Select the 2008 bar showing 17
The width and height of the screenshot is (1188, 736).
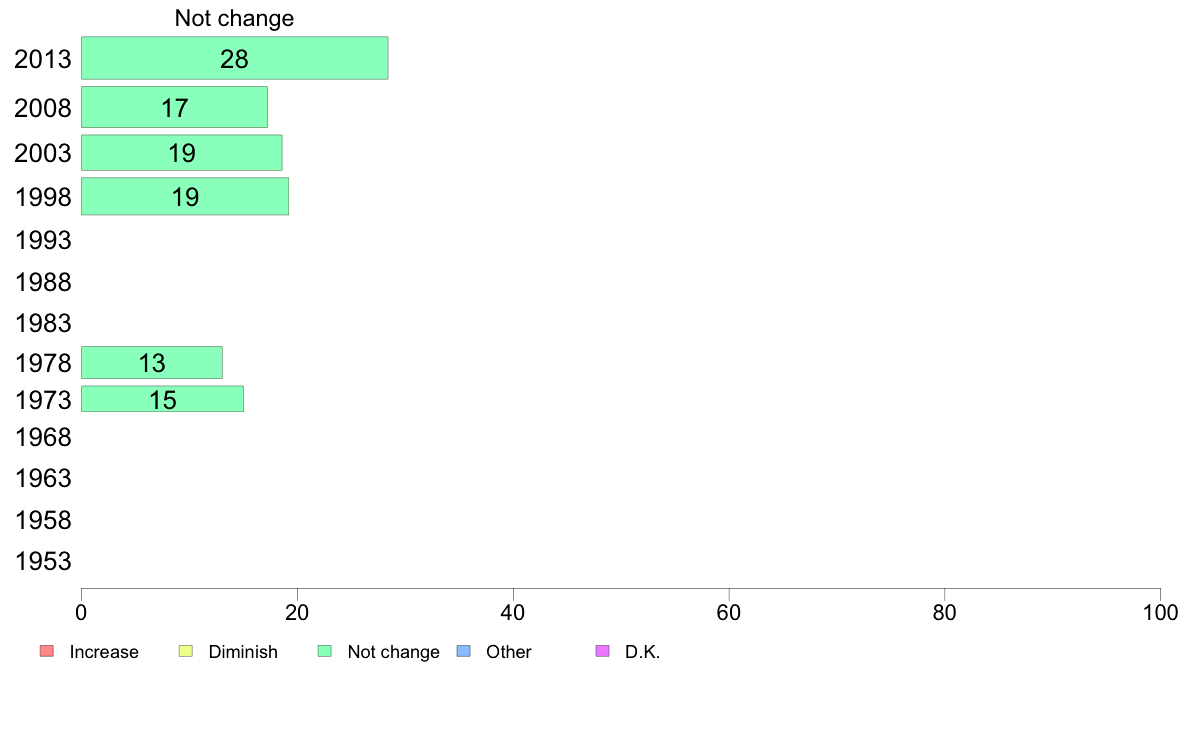pyautogui.click(x=174, y=107)
